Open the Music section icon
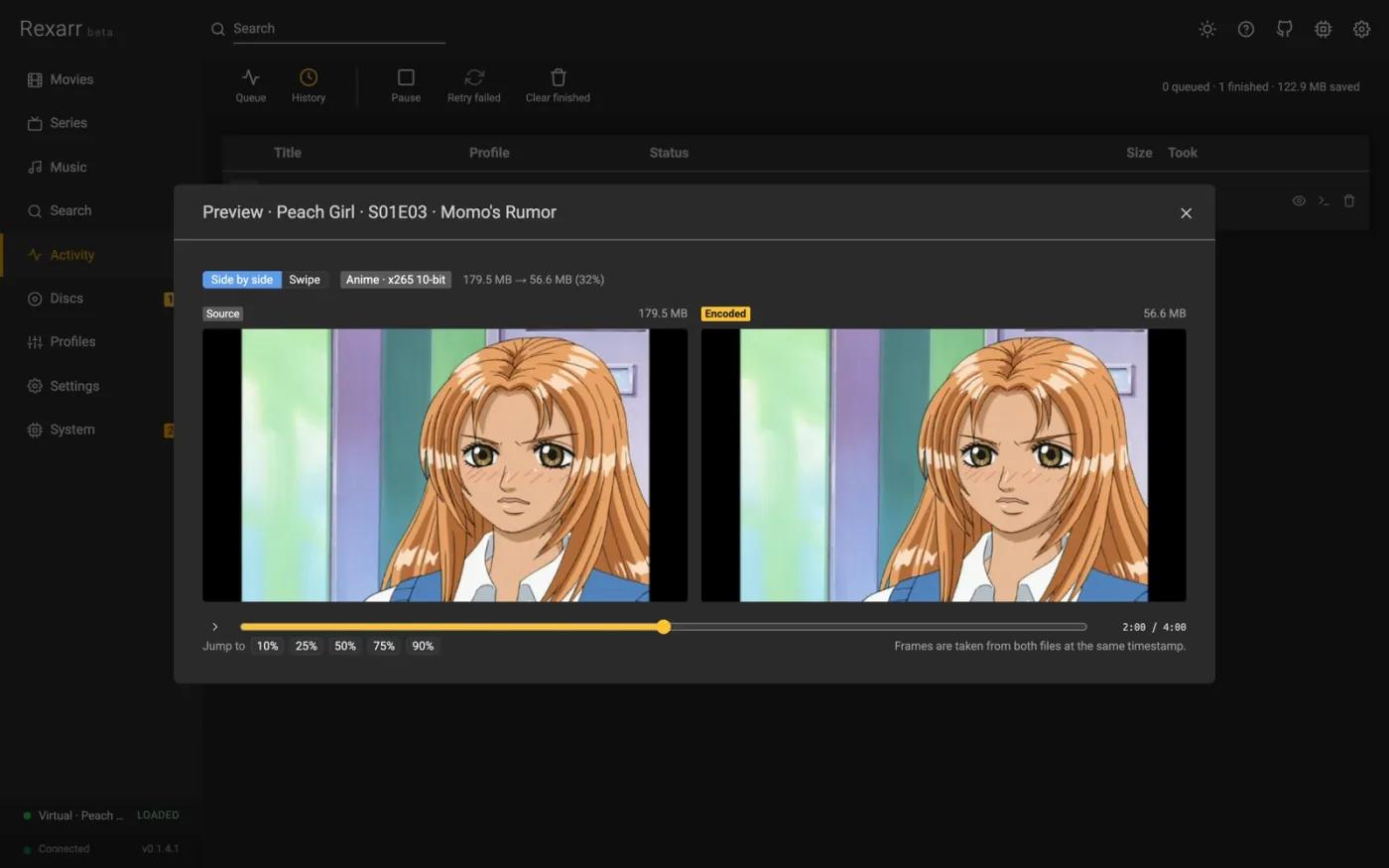This screenshot has height=868, width=1389. (35, 168)
